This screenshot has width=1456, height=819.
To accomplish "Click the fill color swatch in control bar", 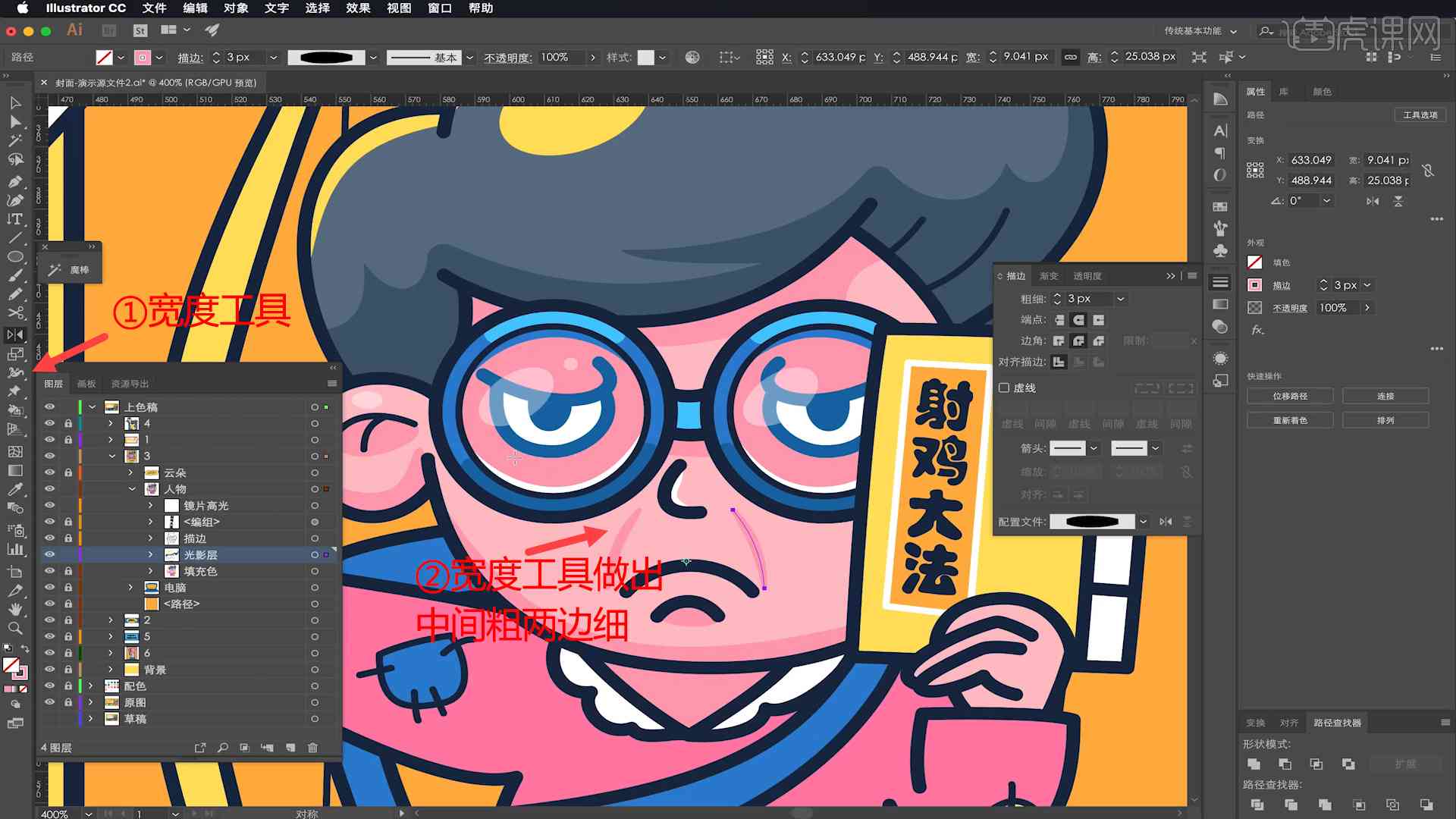I will point(105,58).
